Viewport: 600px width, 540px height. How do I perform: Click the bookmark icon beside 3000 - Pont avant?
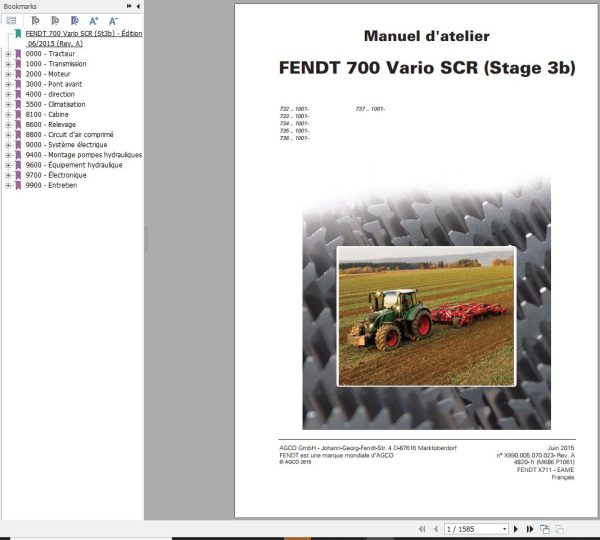point(18,84)
